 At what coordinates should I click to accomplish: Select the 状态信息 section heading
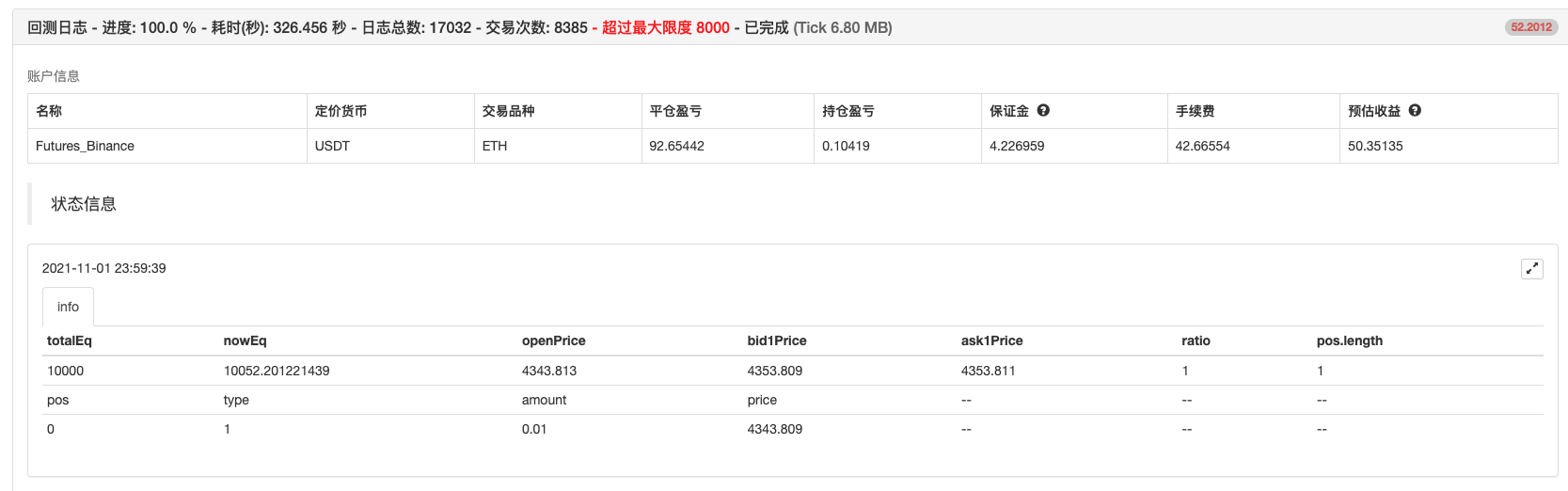point(84,204)
